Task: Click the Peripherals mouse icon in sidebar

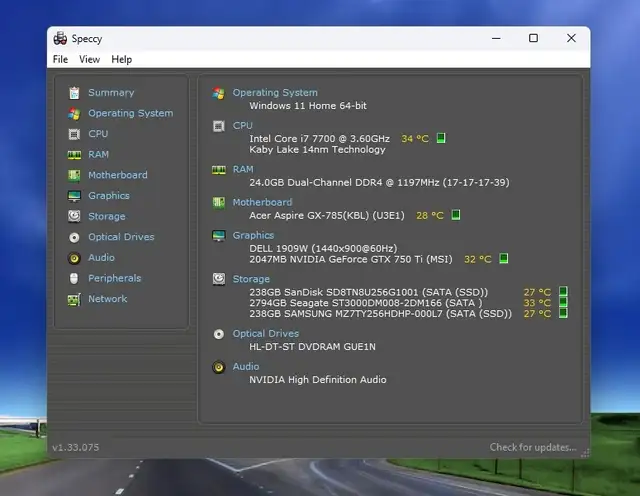Action: pos(74,278)
